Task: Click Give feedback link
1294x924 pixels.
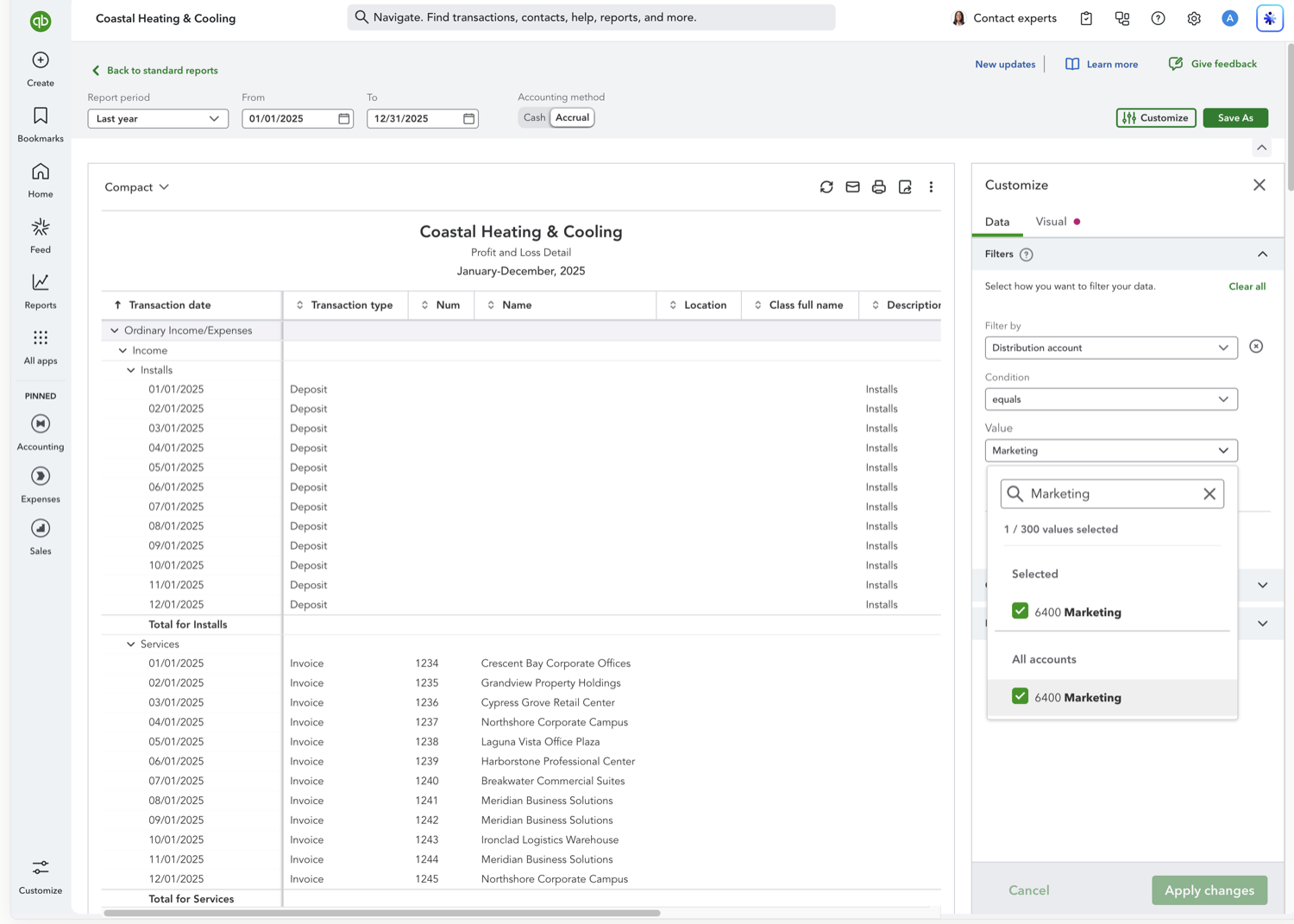Action: pos(1213,64)
